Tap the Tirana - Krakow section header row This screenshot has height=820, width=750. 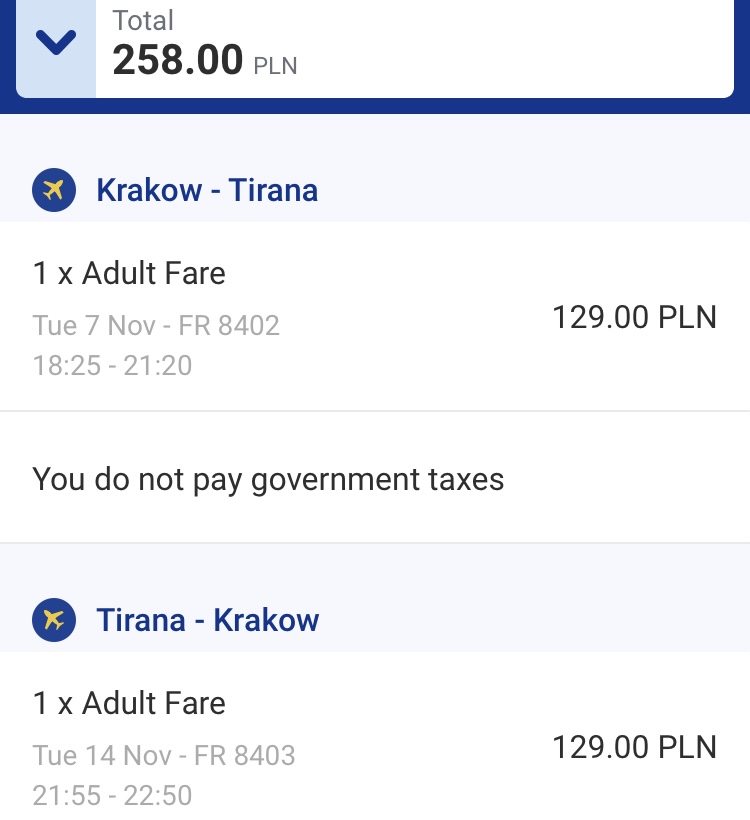(x=375, y=620)
